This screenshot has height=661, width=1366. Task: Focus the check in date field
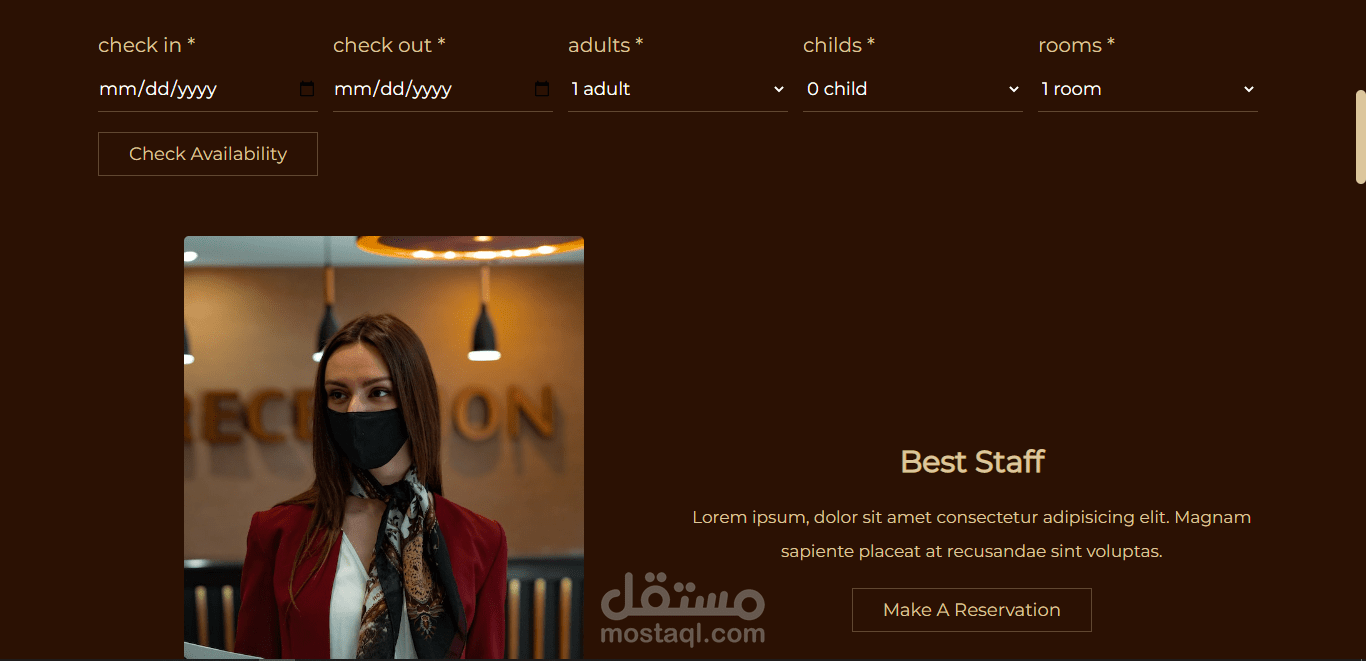coord(208,89)
